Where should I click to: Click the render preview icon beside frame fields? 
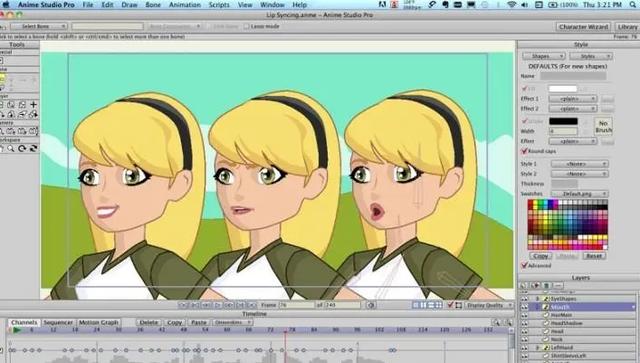(x=371, y=305)
